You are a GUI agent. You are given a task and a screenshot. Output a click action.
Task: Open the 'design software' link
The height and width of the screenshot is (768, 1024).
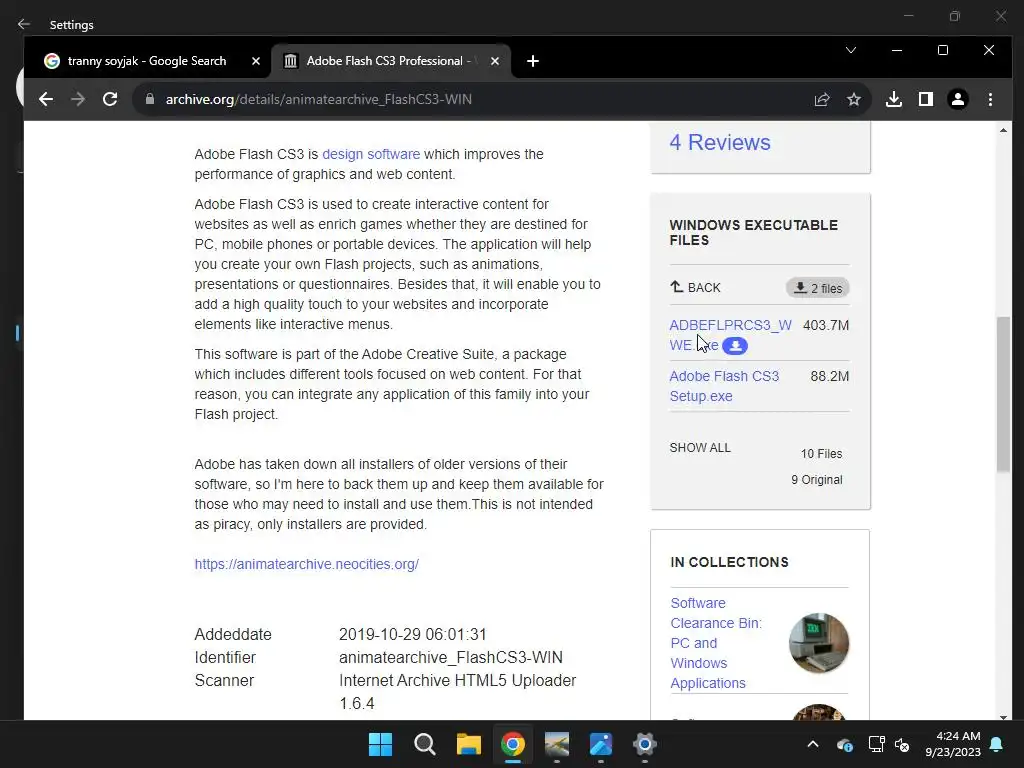[x=371, y=154]
